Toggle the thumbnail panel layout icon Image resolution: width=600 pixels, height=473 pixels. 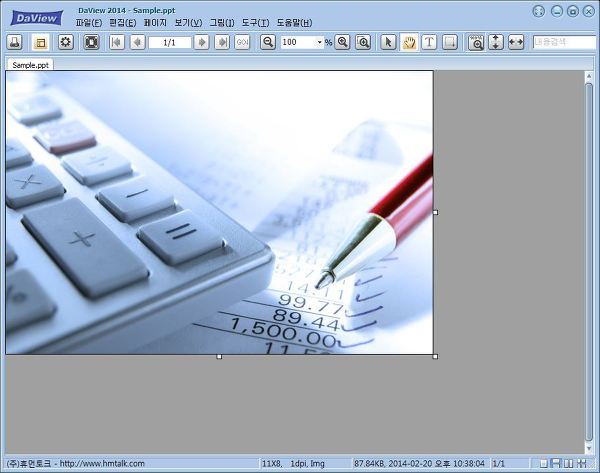tap(41, 42)
